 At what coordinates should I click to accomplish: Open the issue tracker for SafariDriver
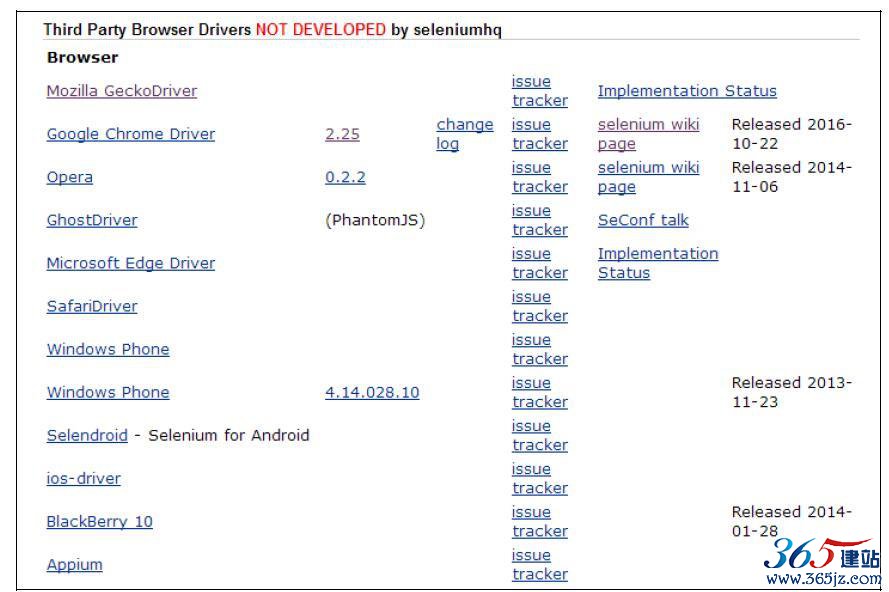540,306
